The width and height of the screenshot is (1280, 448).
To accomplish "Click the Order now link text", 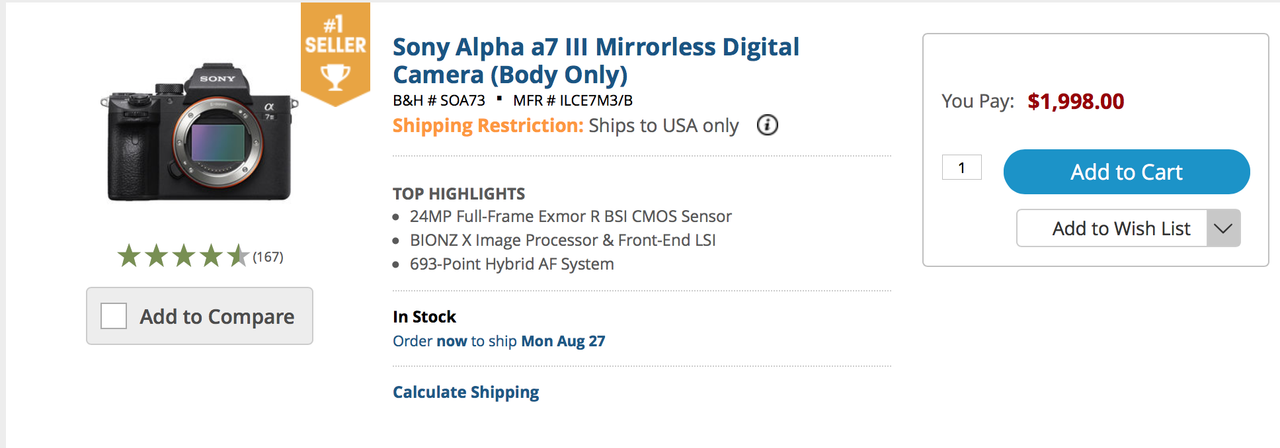I will 430,341.
